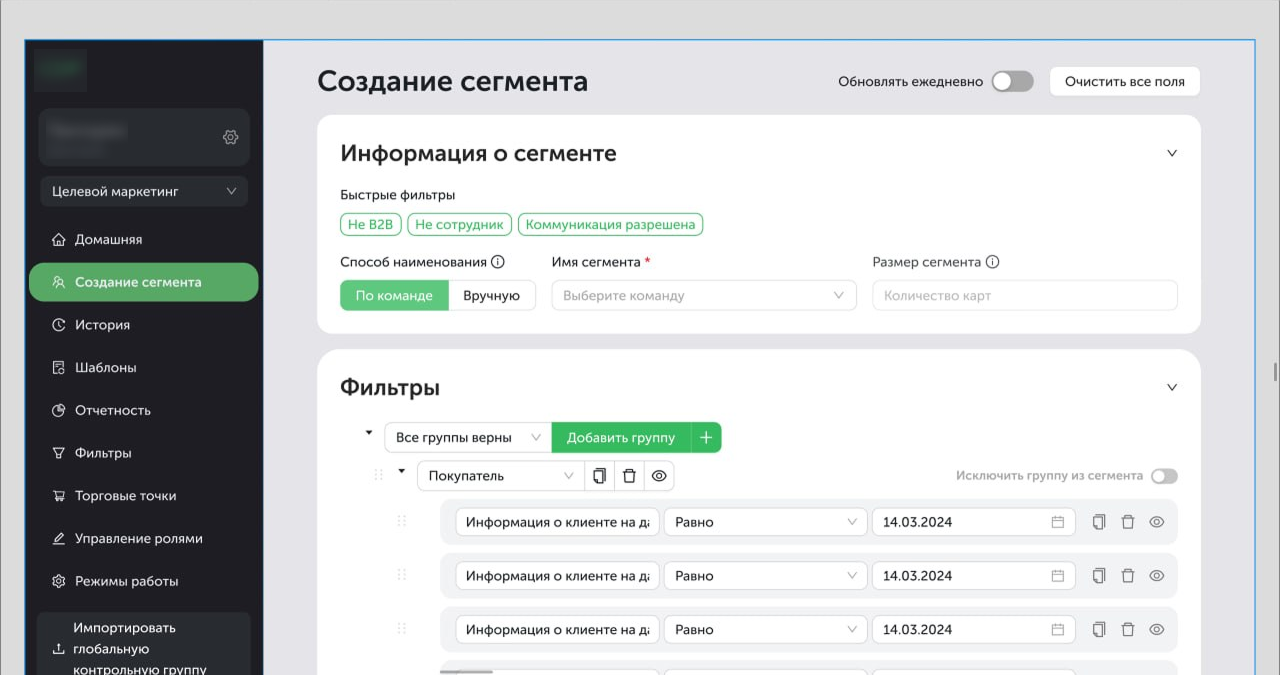Toggle Коммуникация разрешена quick filter
This screenshot has height=675, width=1280.
pyautogui.click(x=610, y=225)
